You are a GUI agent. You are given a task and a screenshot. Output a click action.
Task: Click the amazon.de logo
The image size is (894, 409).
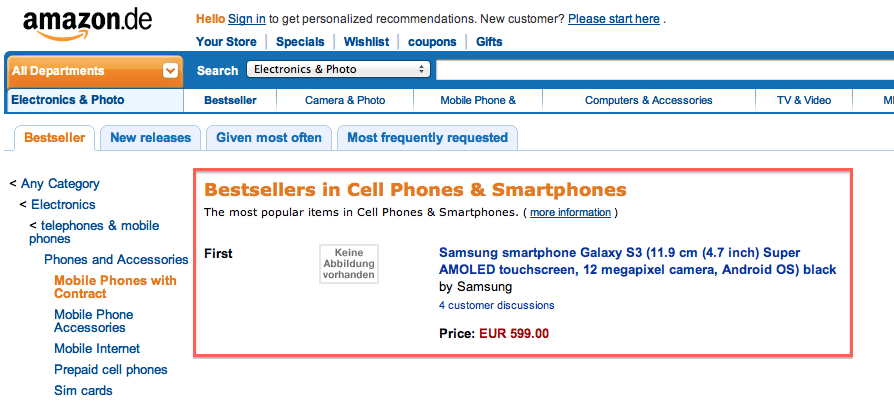pos(87,25)
